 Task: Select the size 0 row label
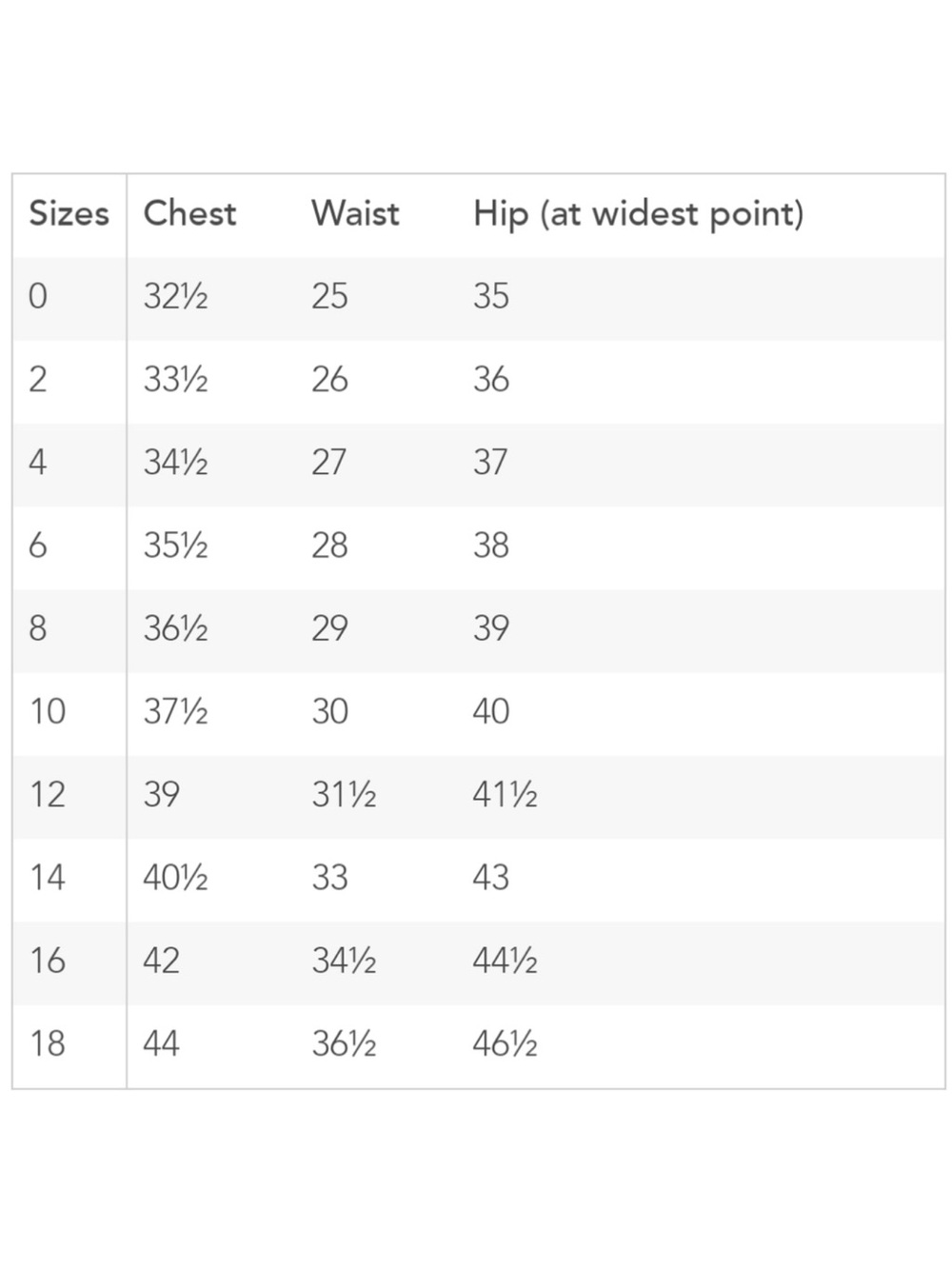(38, 296)
